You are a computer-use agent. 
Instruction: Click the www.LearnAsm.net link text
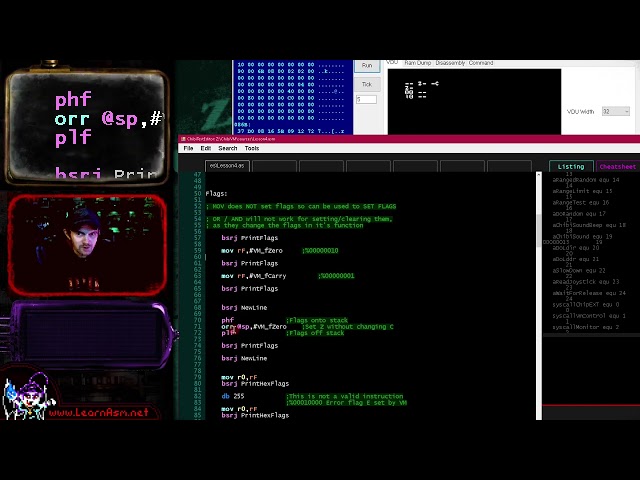point(98,412)
